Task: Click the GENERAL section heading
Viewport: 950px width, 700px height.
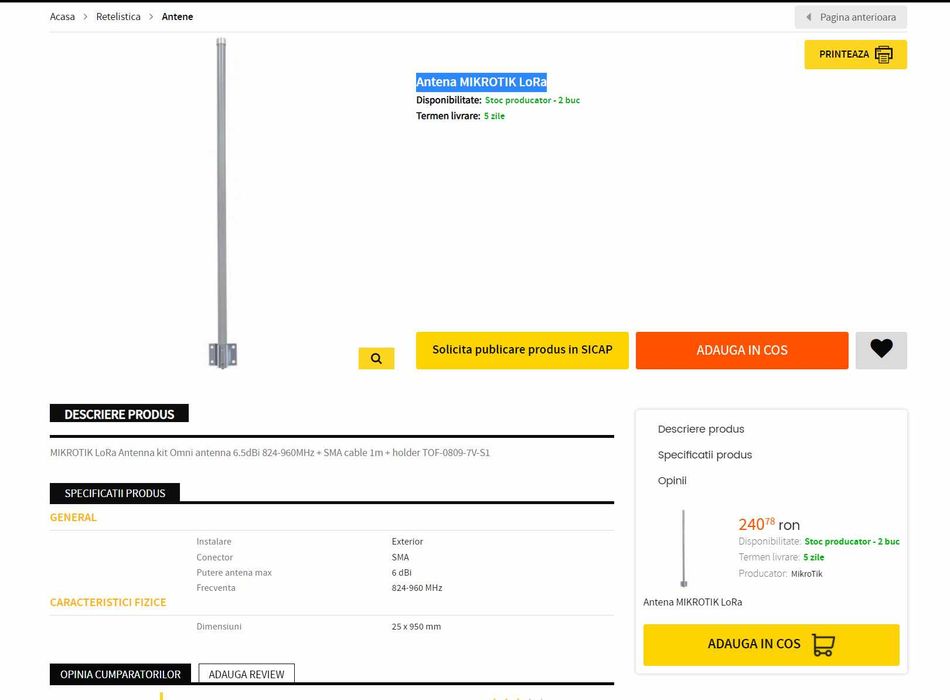Action: (73, 517)
